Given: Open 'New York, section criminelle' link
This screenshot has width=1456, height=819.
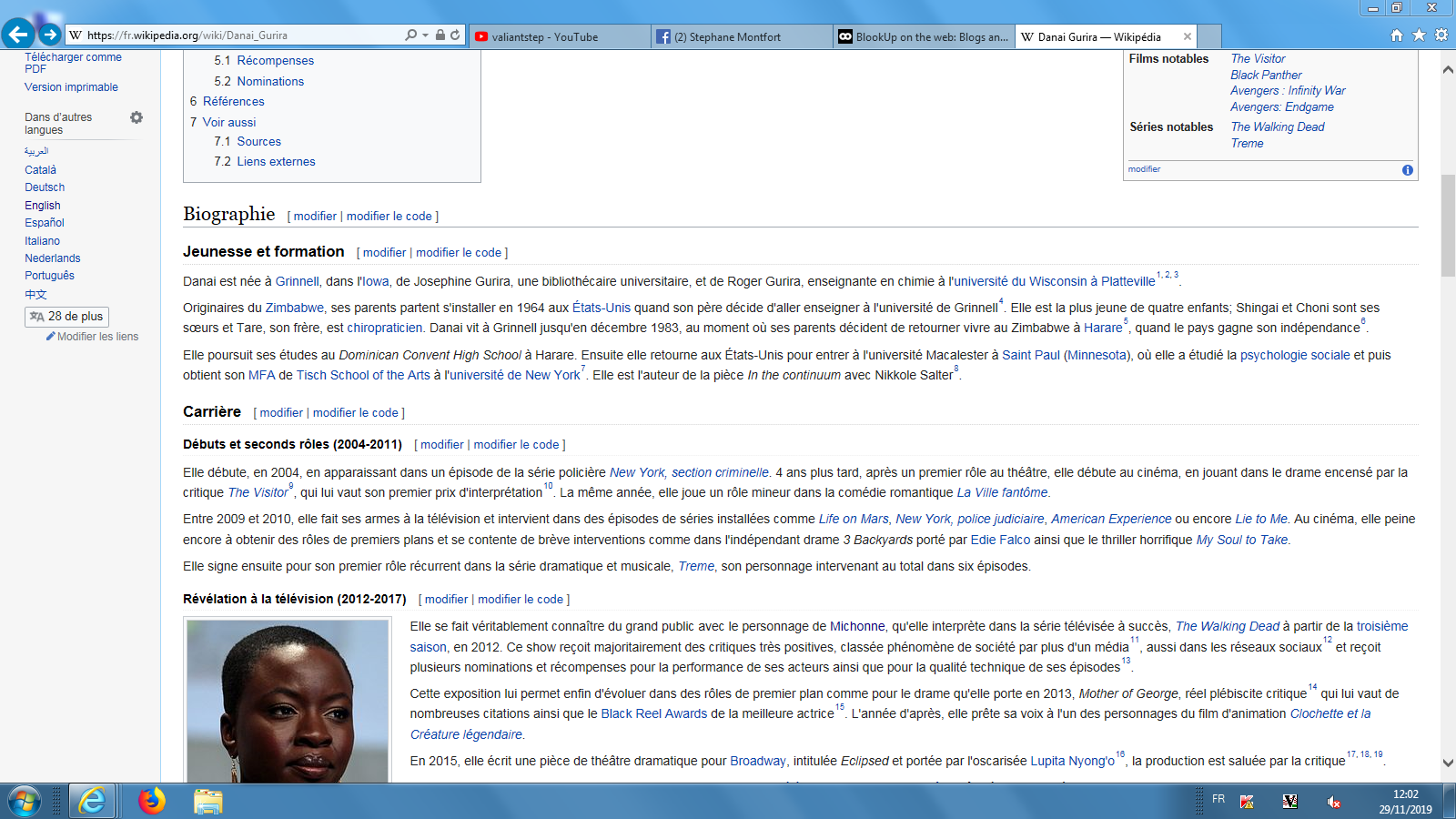Looking at the screenshot, I should click(x=689, y=473).
